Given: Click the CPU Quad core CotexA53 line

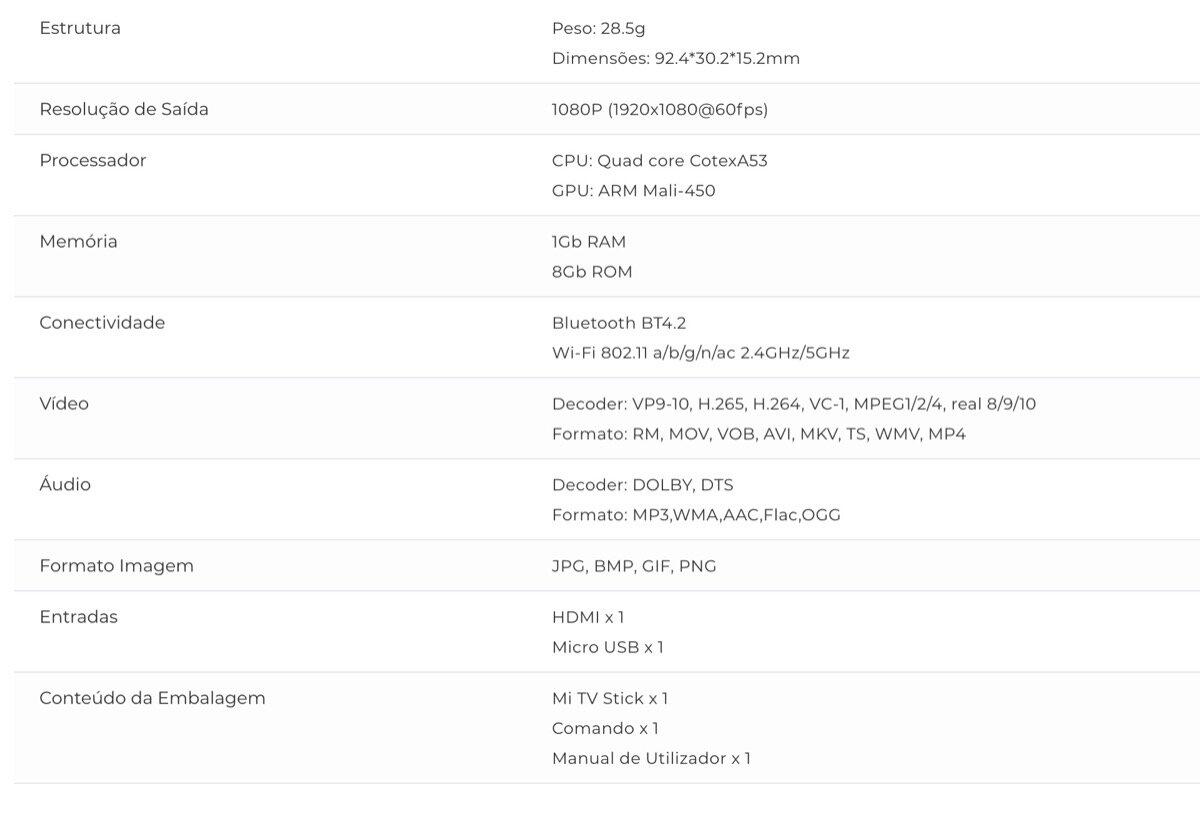Looking at the screenshot, I should [x=659, y=160].
